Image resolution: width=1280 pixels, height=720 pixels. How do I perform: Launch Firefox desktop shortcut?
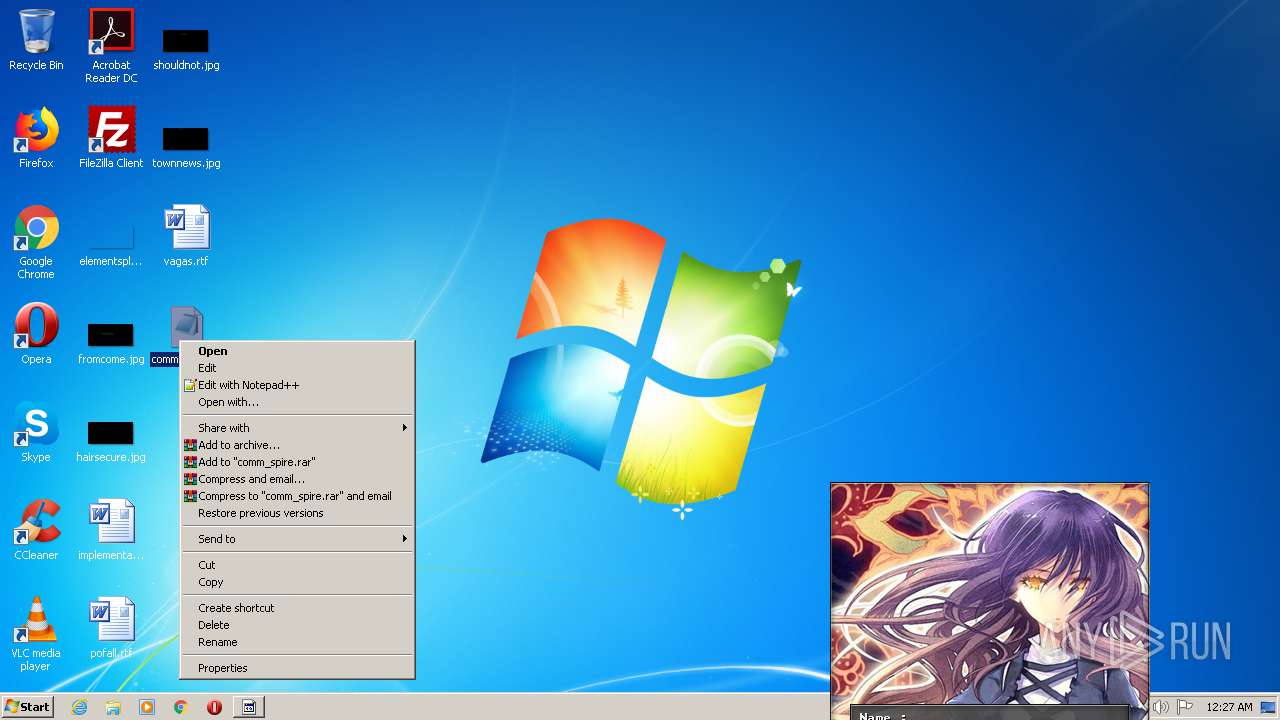tap(36, 138)
